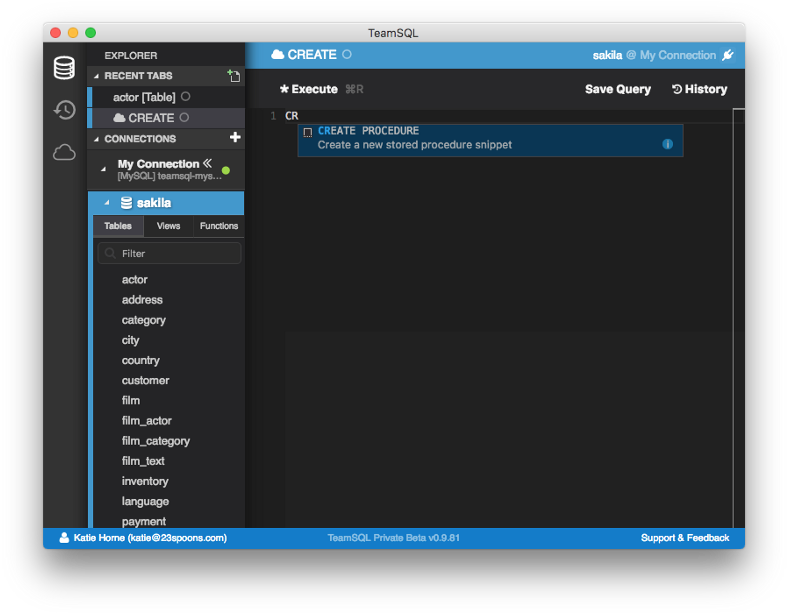The height and width of the screenshot is (613, 787).
Task: Execute the current query
Action: 309,89
